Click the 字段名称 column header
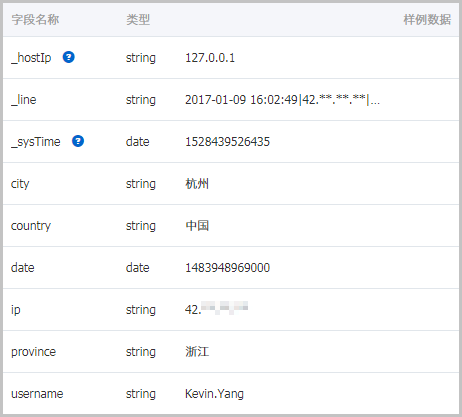 coord(35,20)
